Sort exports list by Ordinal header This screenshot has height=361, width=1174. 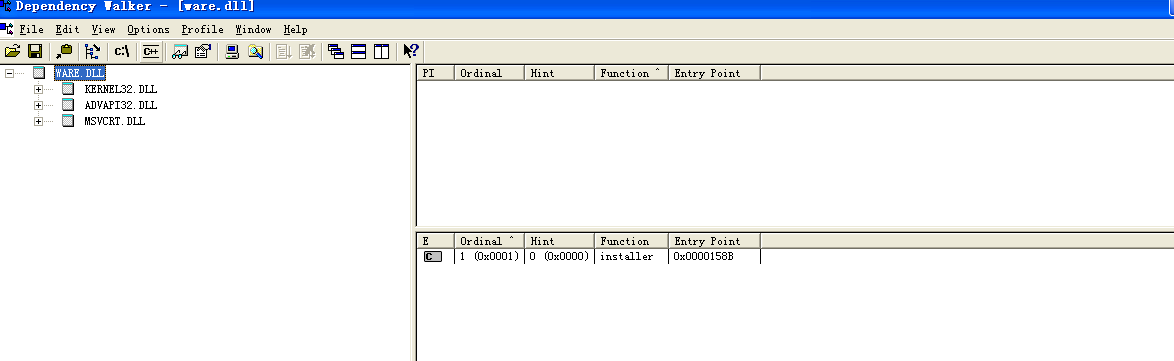(x=489, y=240)
